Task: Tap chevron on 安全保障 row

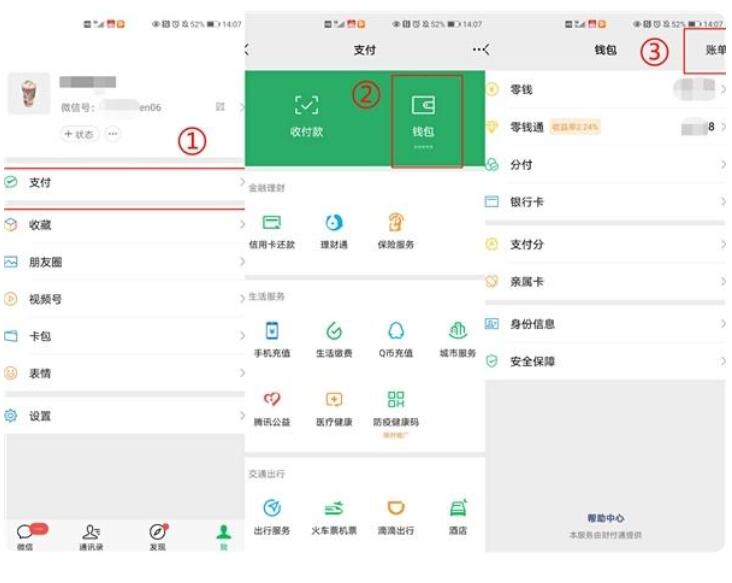Action: [723, 361]
